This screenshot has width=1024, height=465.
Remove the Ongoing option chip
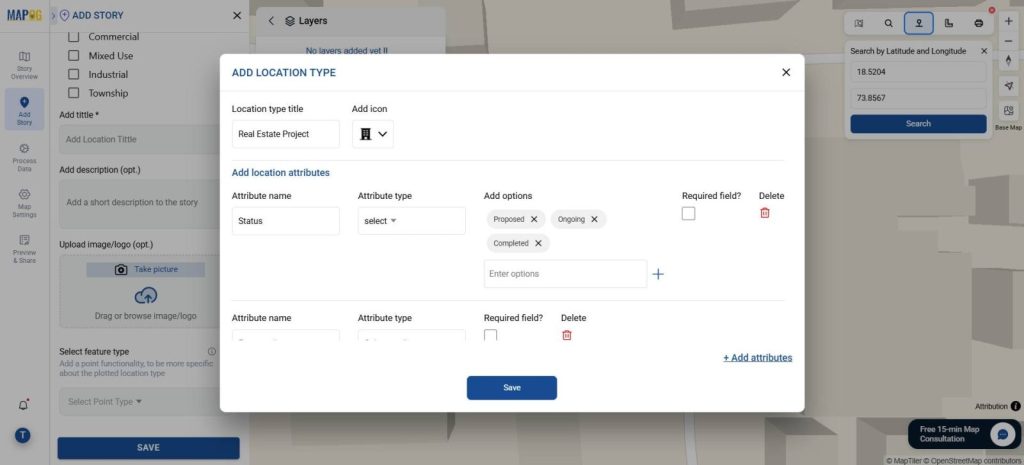pos(594,219)
